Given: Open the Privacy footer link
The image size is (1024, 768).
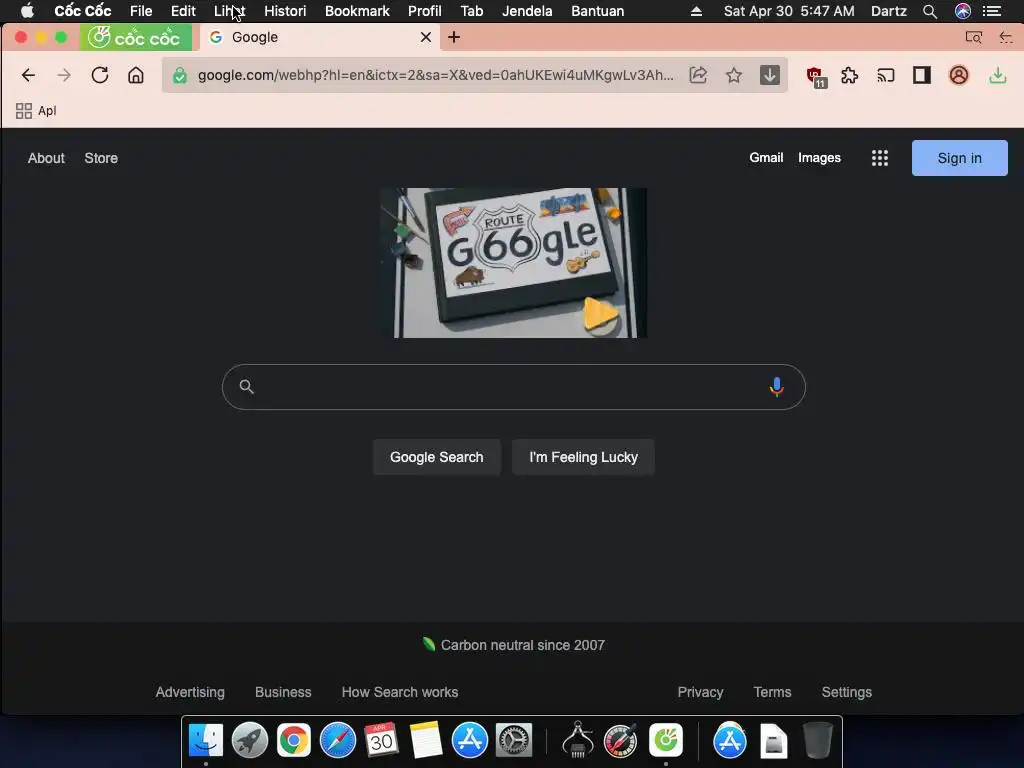Looking at the screenshot, I should 700,692.
